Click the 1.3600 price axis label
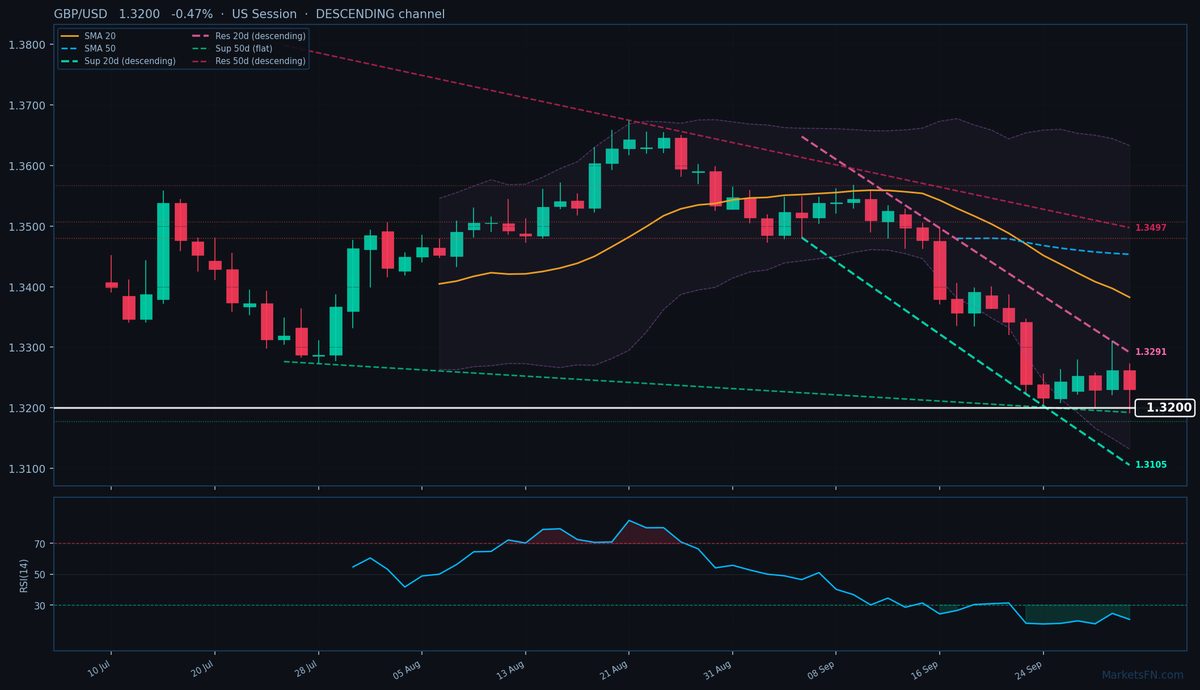This screenshot has width=1200, height=690. 26,166
